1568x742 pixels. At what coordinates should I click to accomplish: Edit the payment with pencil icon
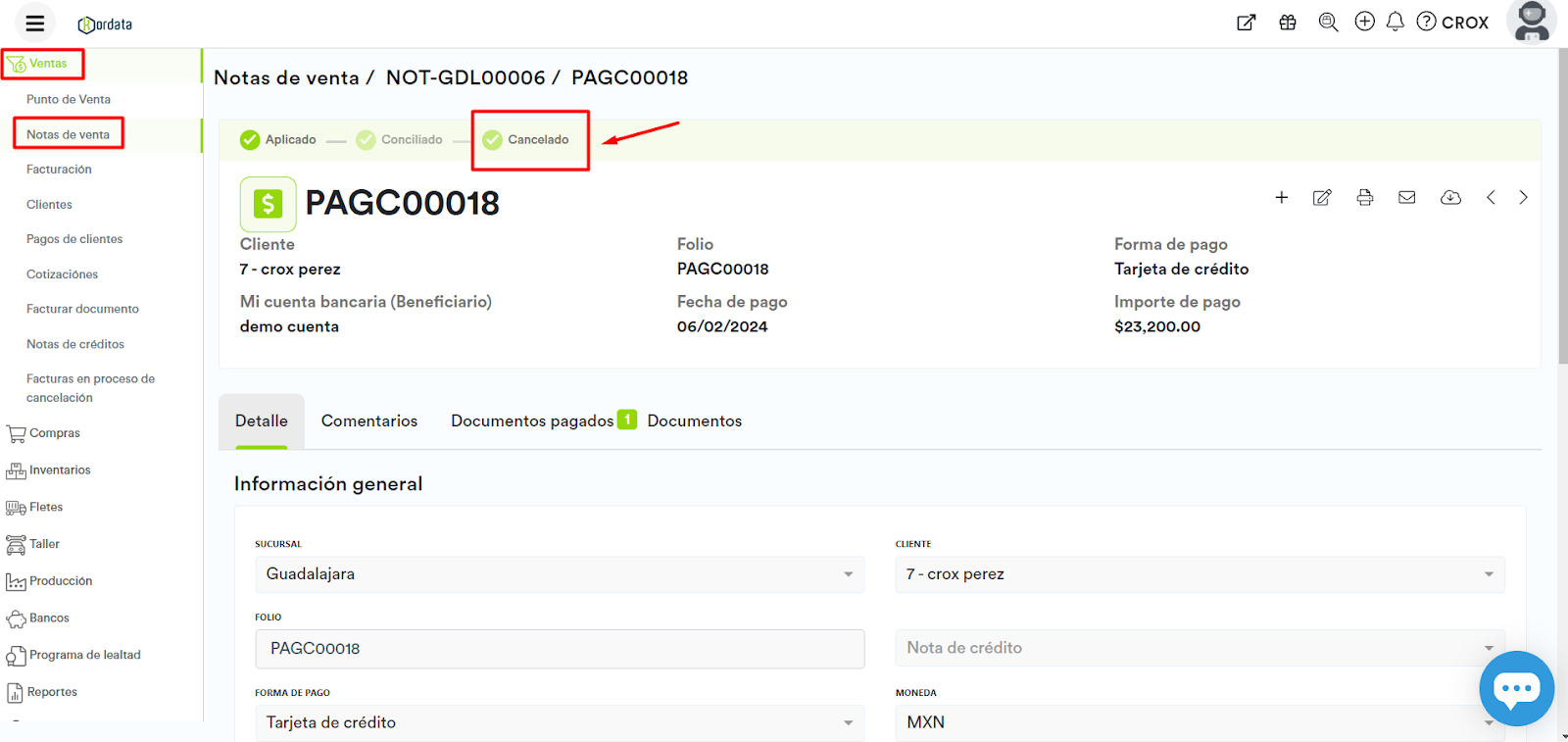[1322, 198]
